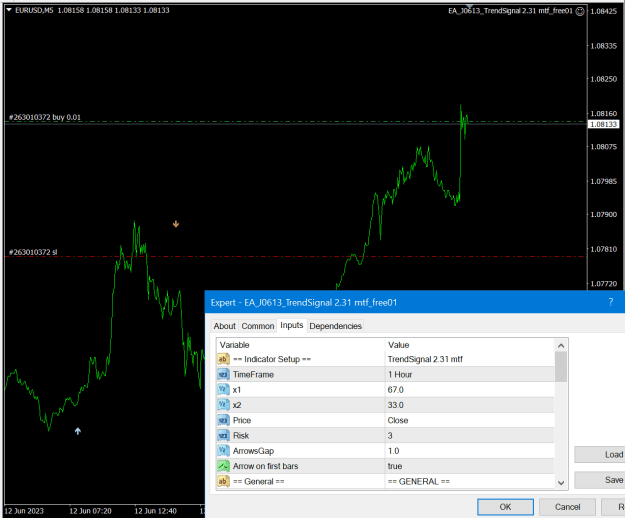Click the inputs list scrollbar thumb
Screen dimensions: 625x518
pyautogui.click(x=561, y=367)
